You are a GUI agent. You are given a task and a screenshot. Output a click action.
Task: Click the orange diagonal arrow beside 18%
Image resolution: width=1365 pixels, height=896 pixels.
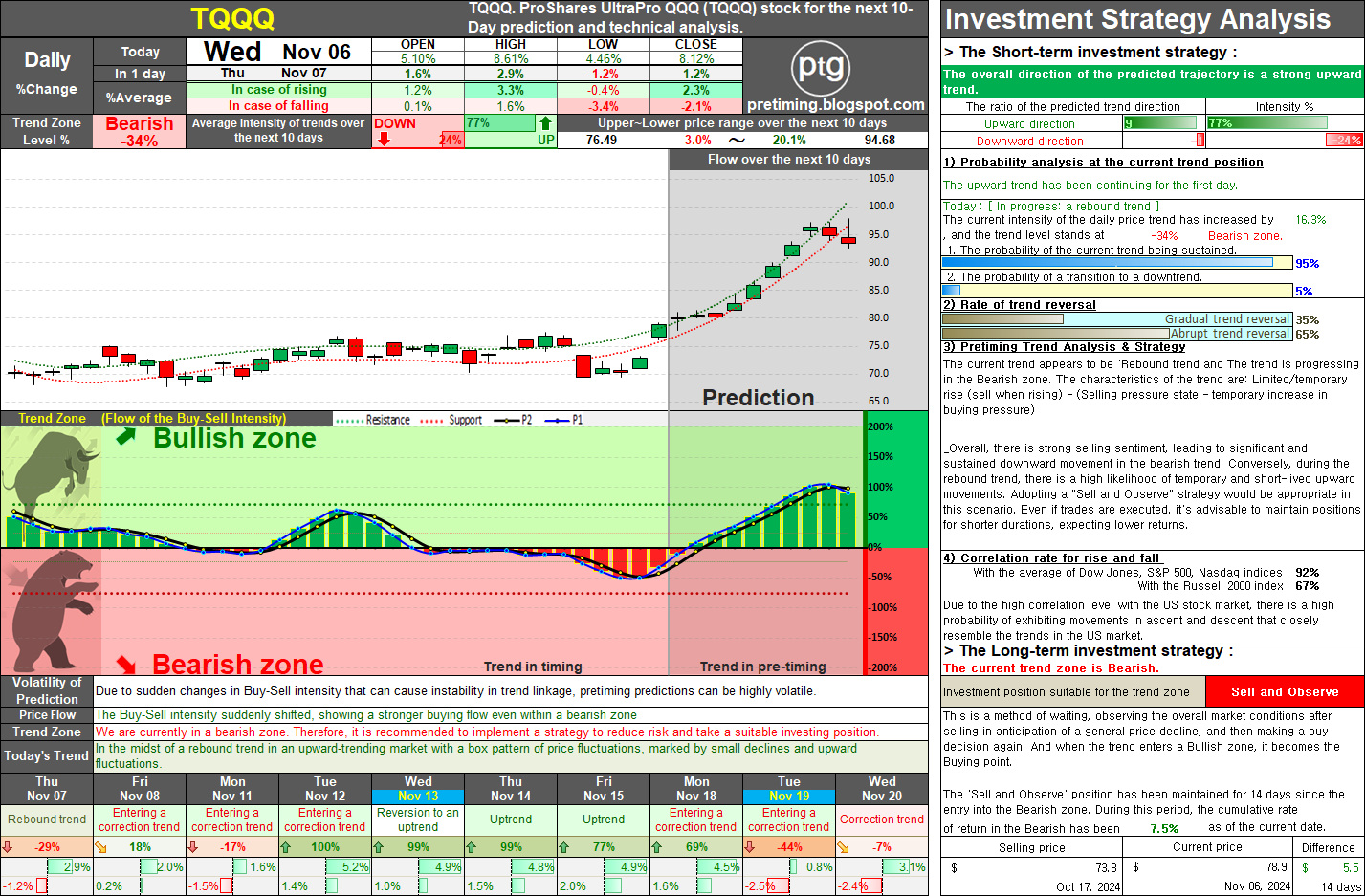100,847
